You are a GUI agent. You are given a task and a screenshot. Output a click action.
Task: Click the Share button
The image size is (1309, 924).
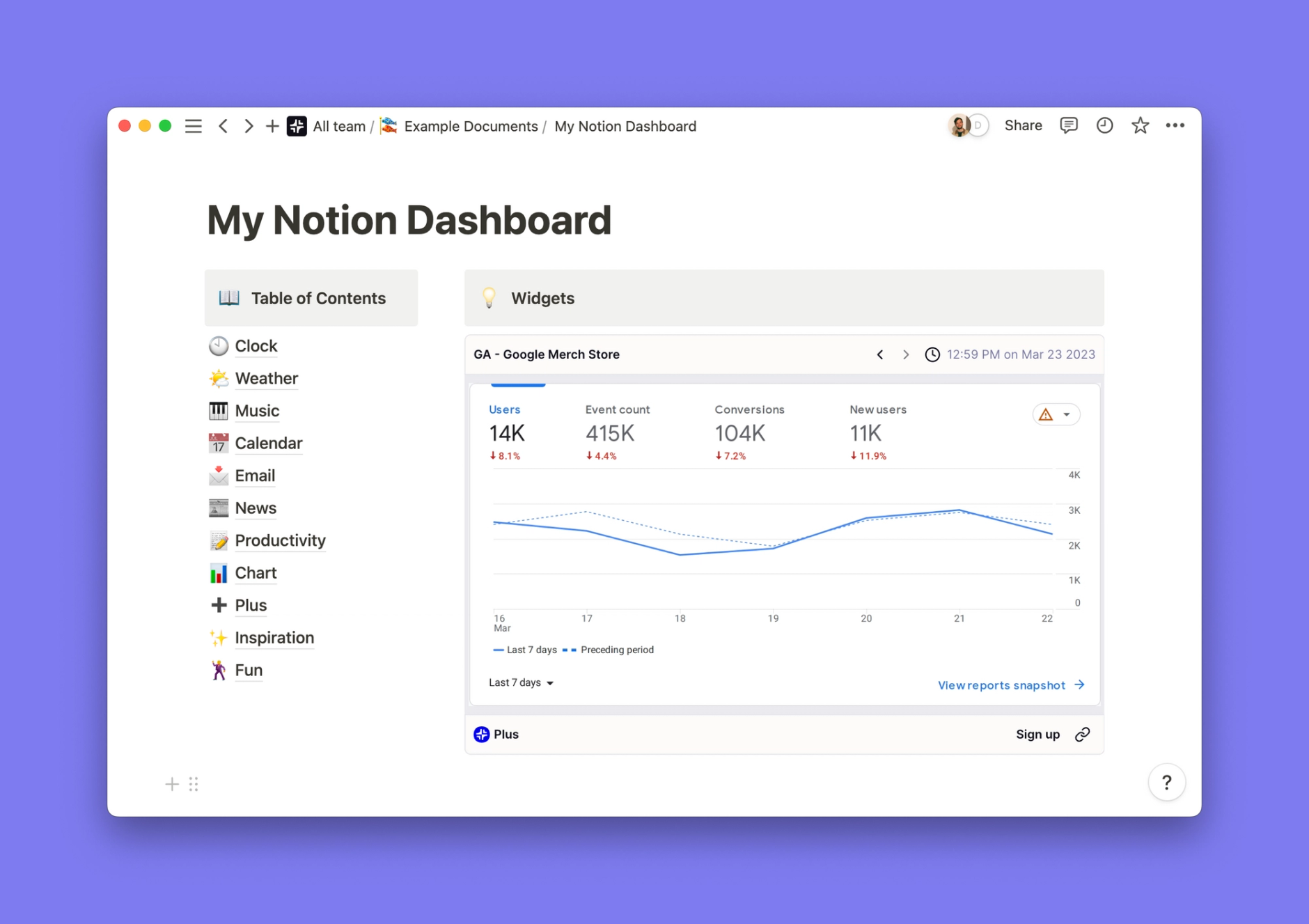tap(1023, 125)
